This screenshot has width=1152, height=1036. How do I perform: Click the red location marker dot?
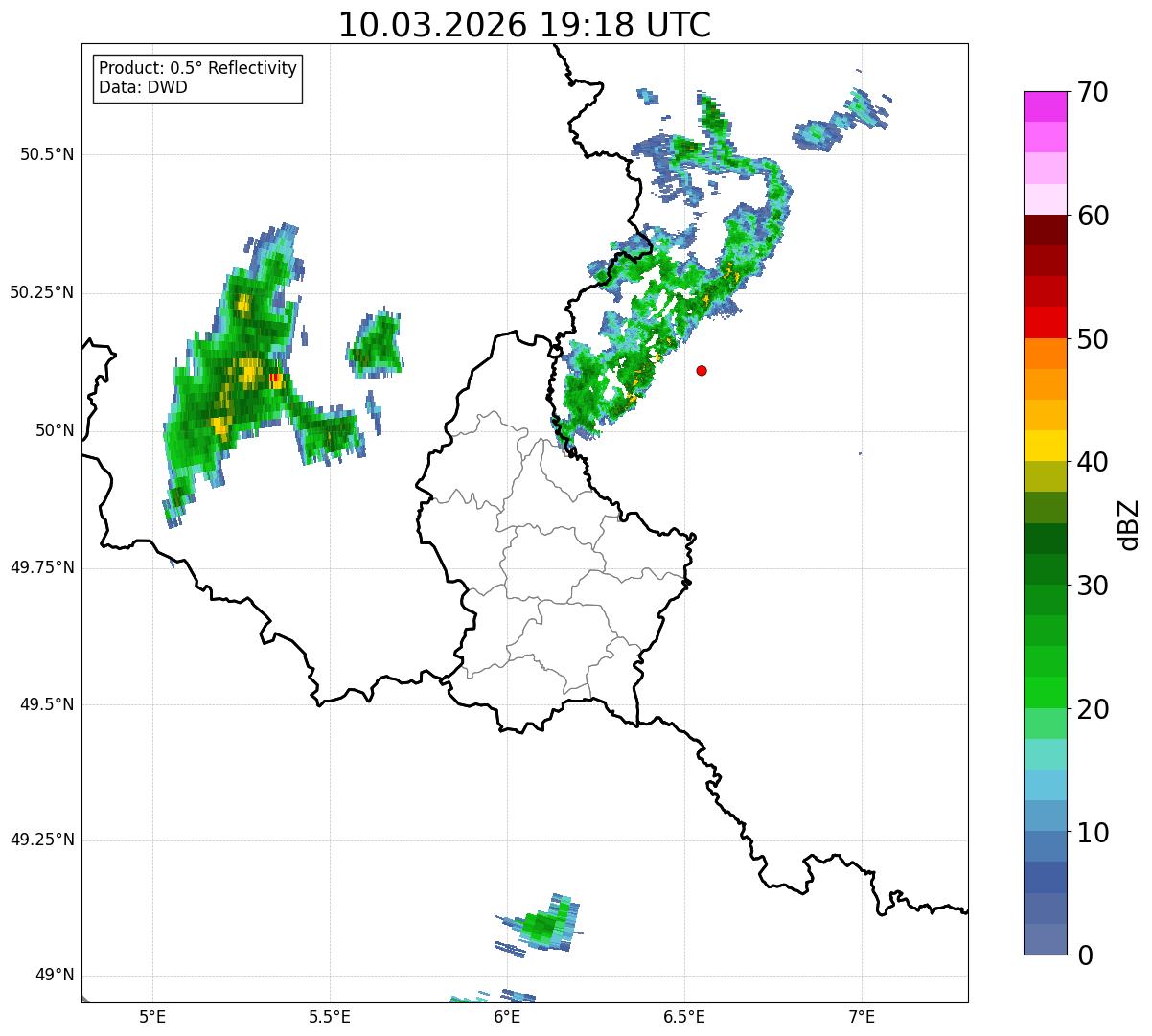702,370
